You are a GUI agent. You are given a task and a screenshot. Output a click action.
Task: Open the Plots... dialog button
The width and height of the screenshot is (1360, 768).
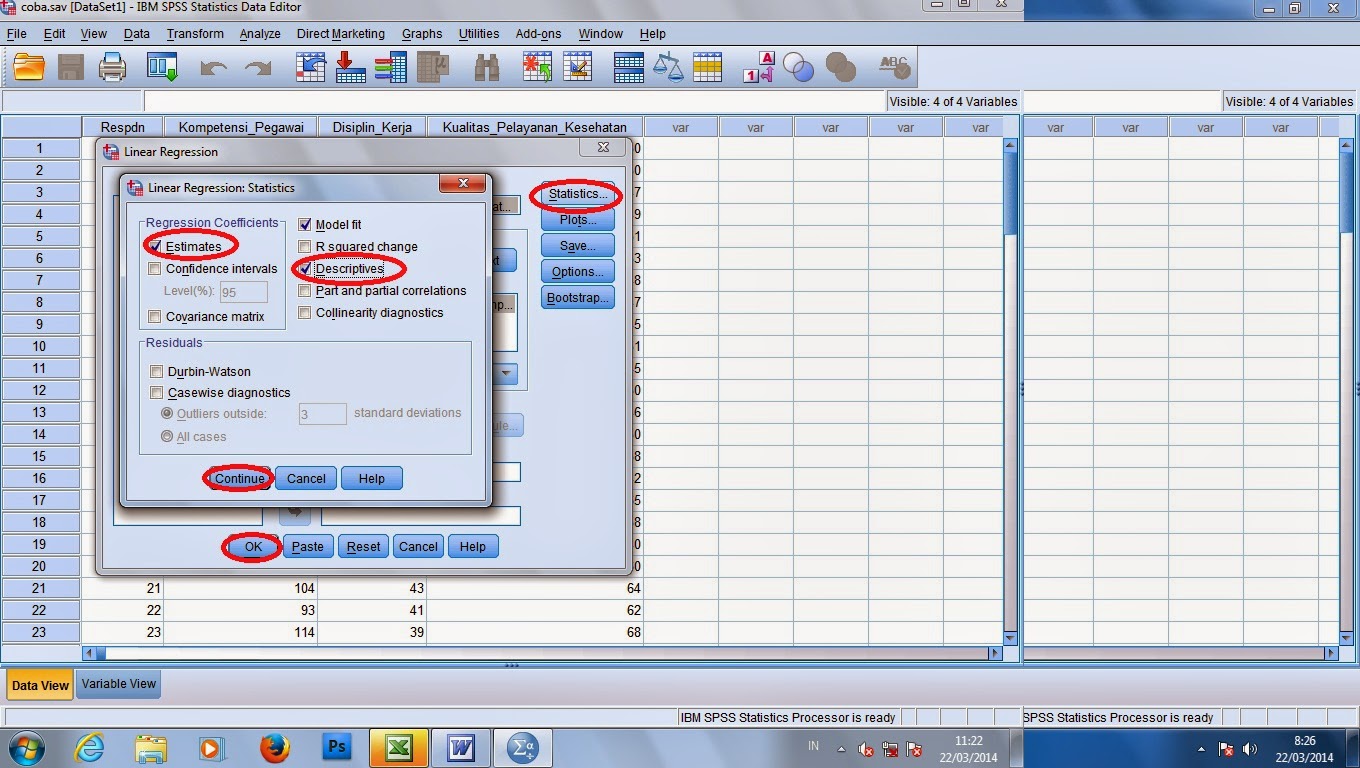coord(577,220)
